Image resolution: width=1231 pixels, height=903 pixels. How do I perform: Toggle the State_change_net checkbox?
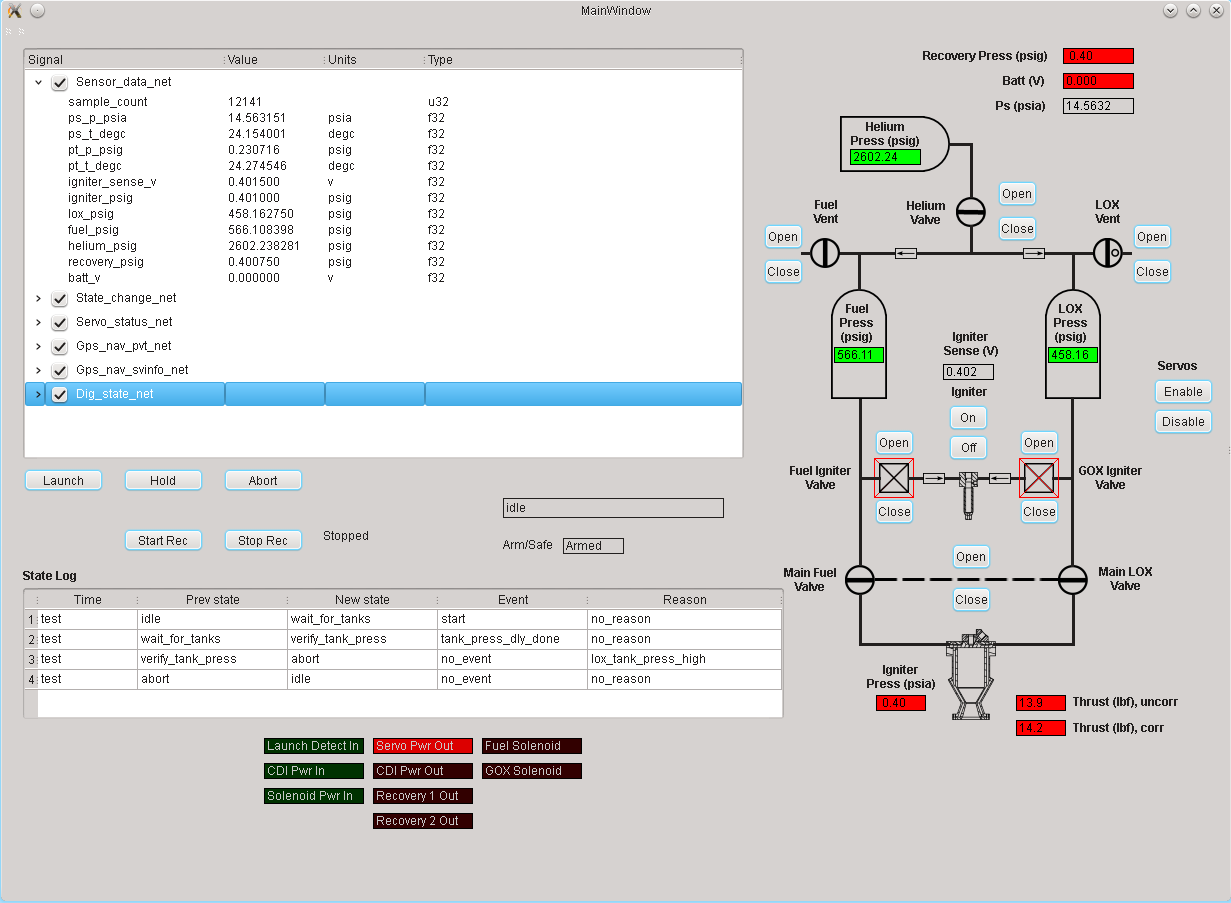pos(60,298)
